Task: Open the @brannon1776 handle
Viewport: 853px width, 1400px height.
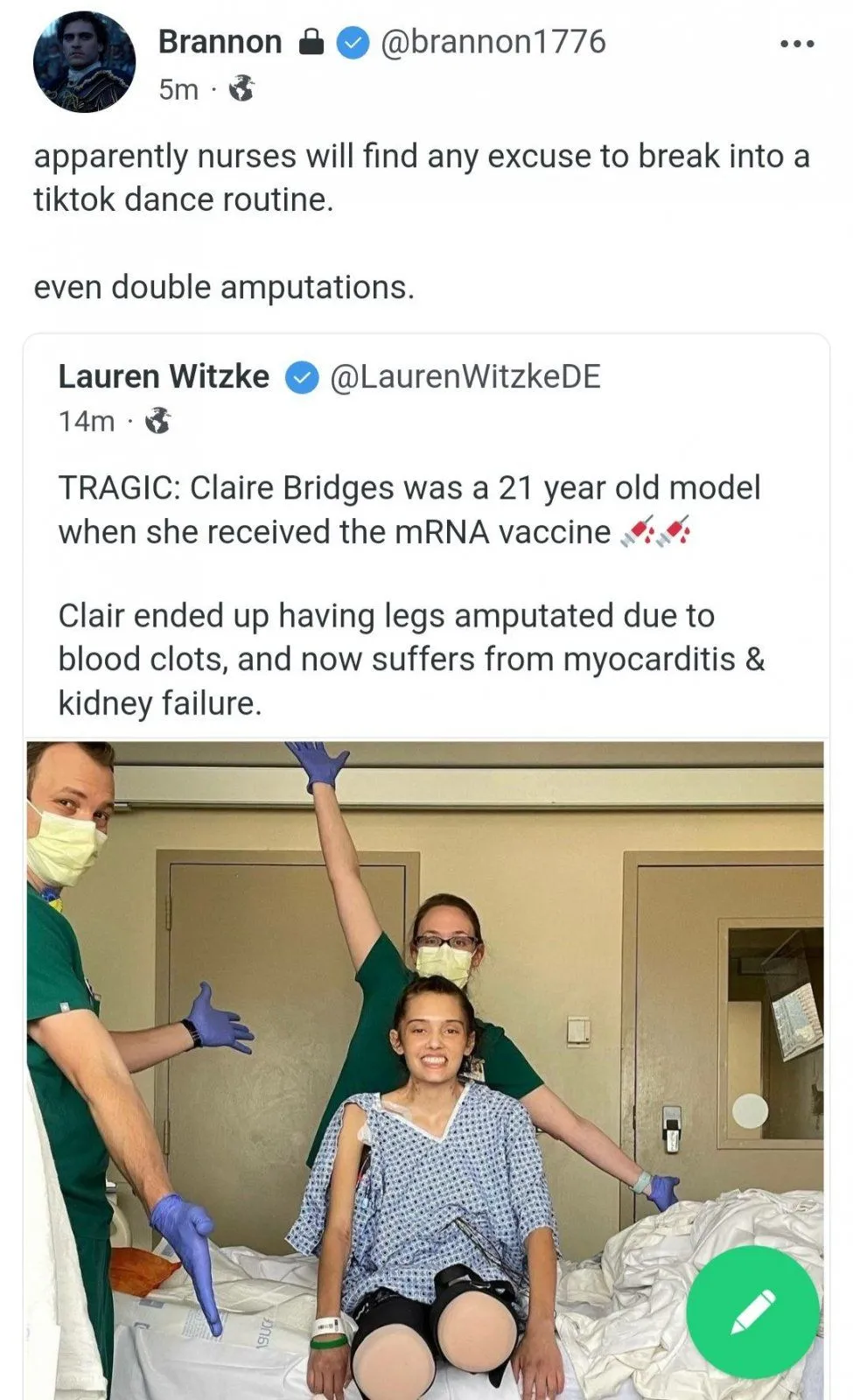Action: (x=493, y=42)
